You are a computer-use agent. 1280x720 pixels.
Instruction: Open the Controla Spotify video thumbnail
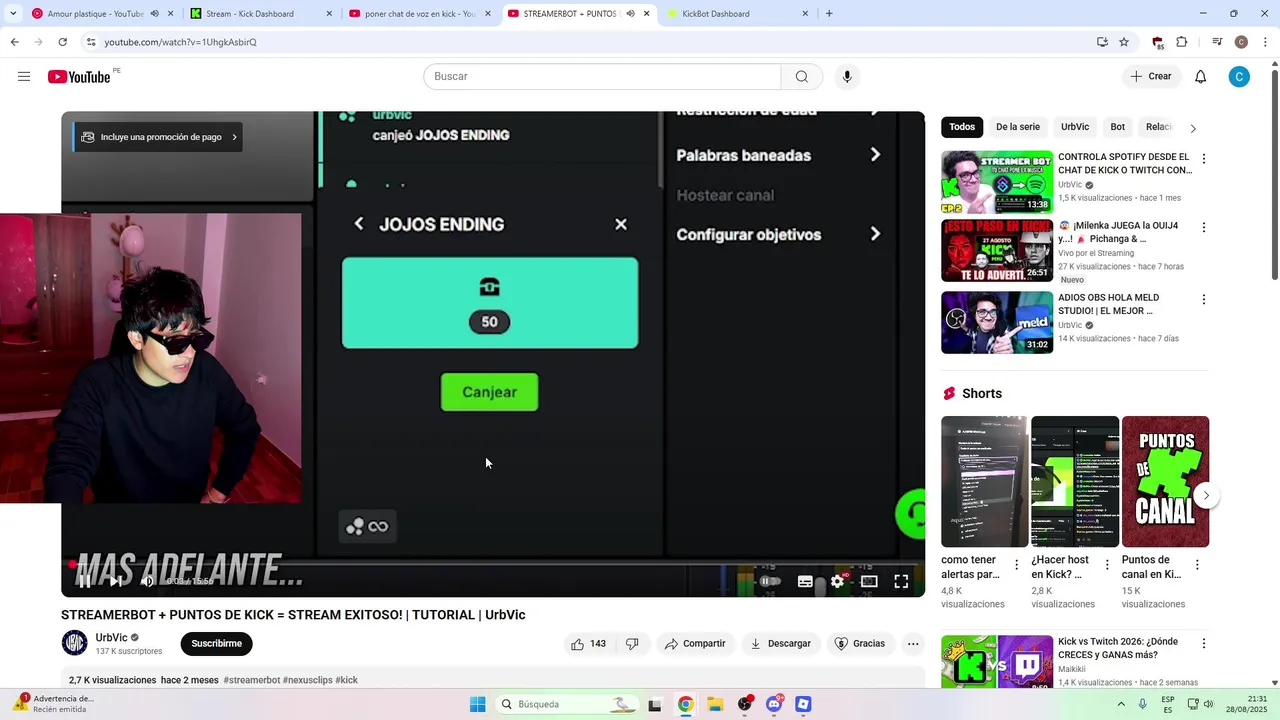(x=997, y=182)
